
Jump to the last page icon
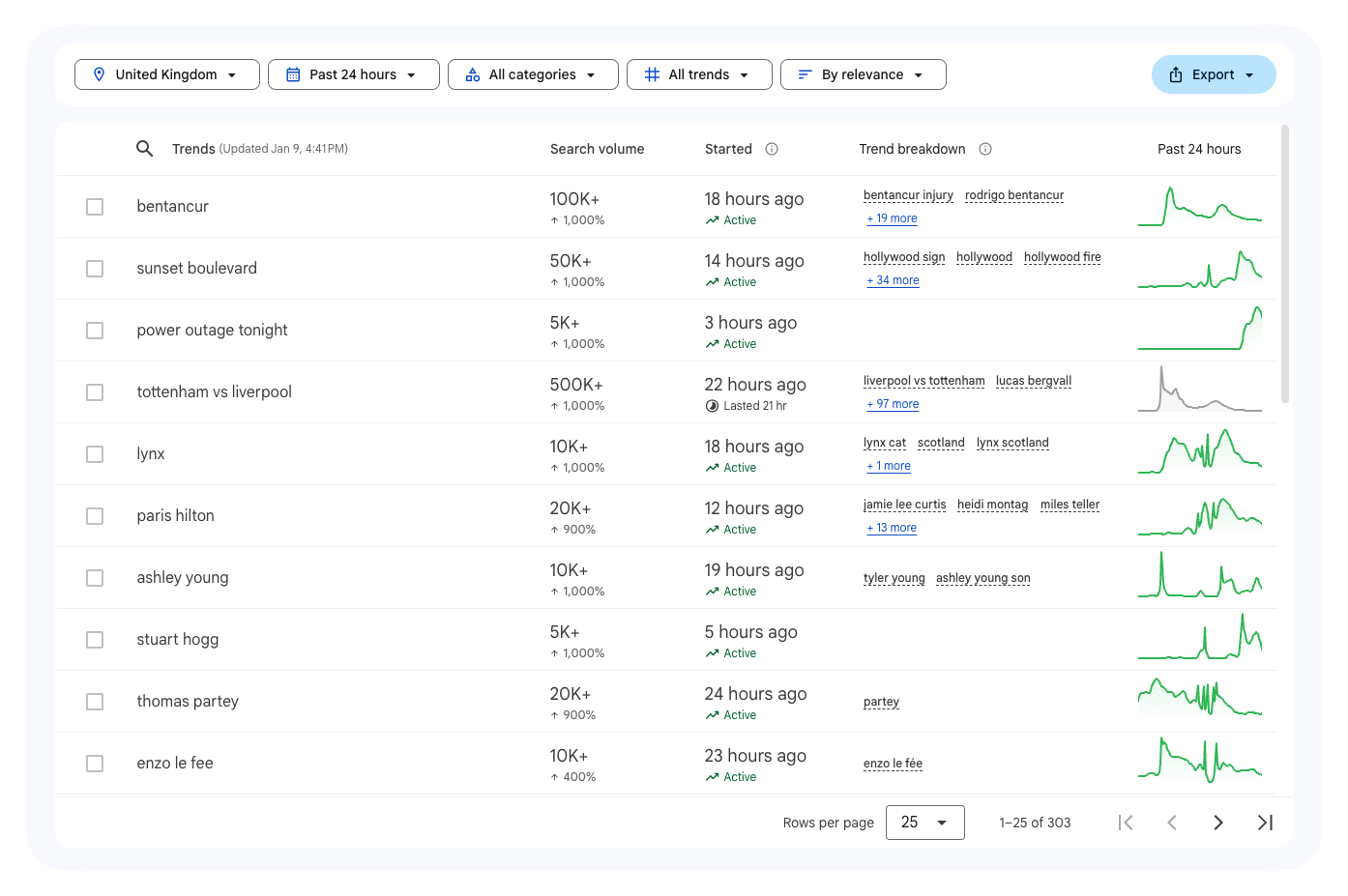click(x=1265, y=823)
